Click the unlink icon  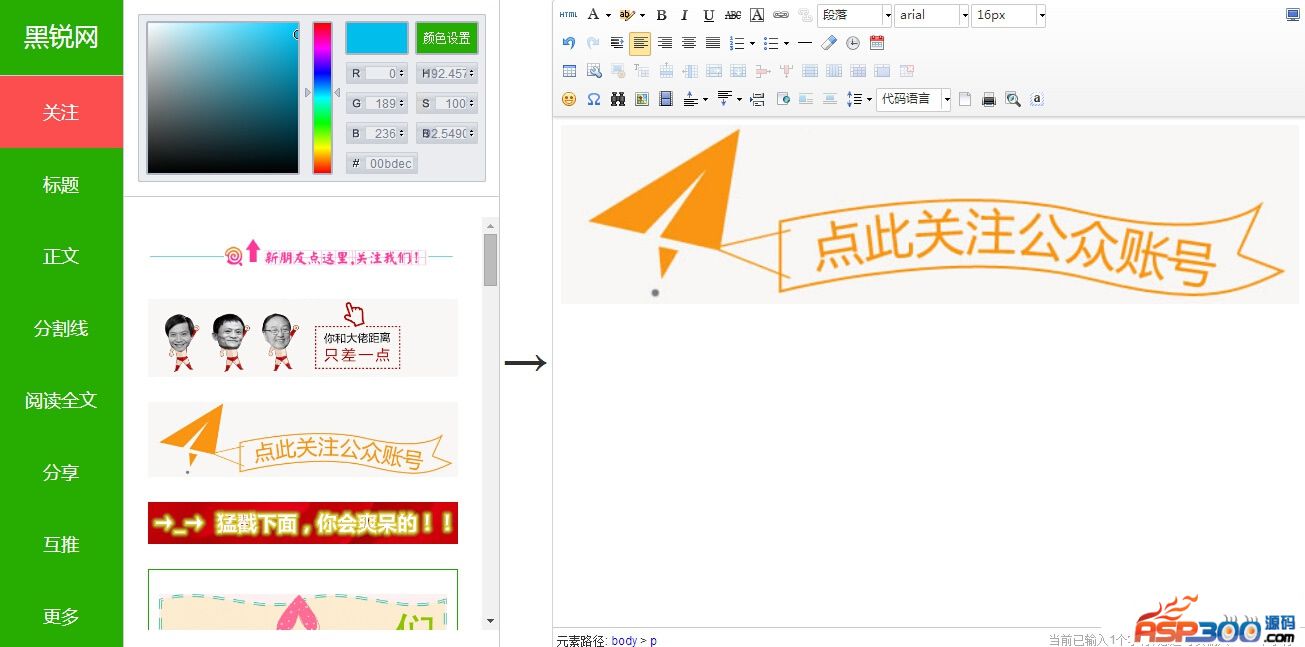coord(805,15)
